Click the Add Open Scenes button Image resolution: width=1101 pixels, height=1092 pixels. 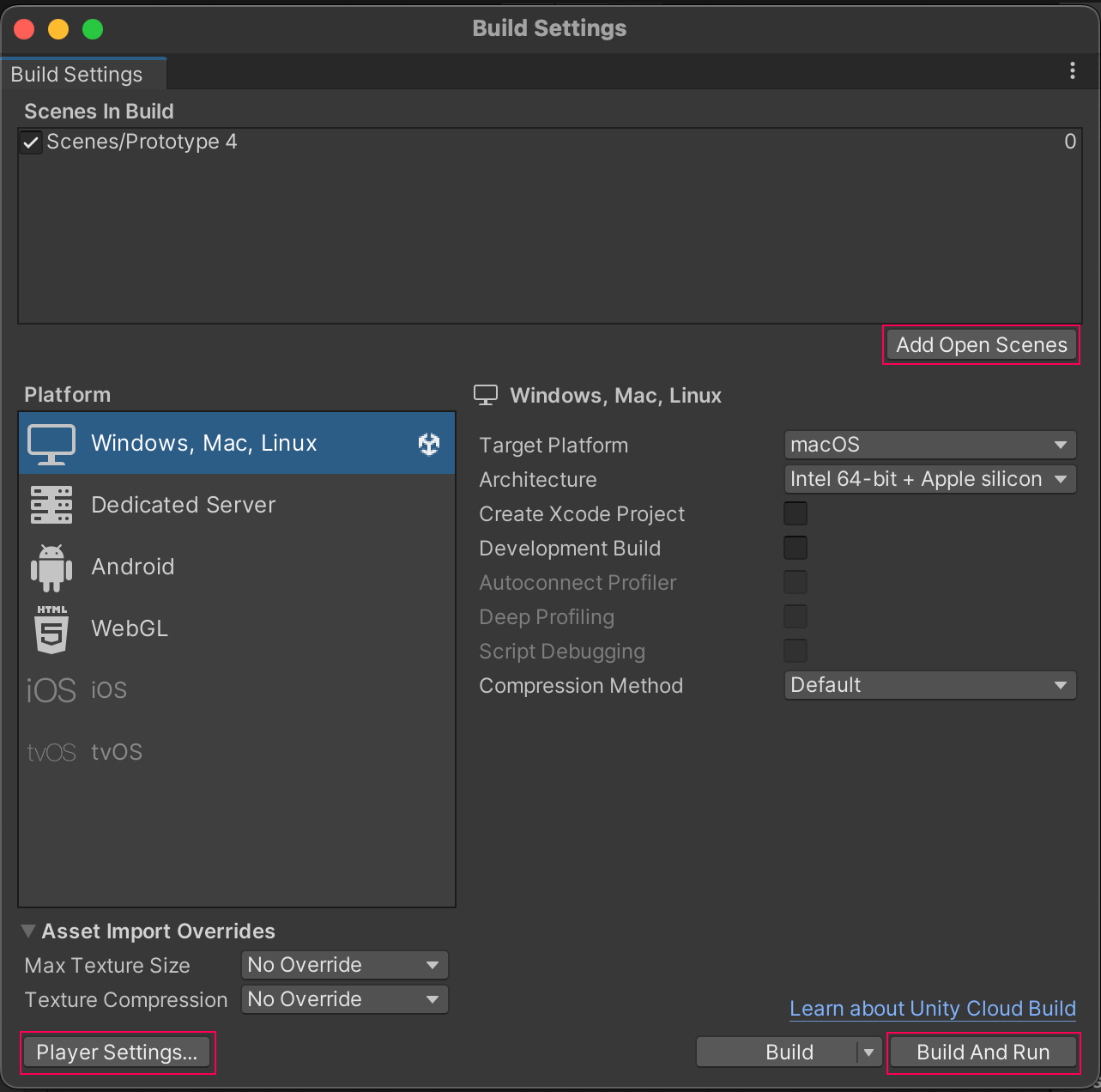[x=981, y=345]
